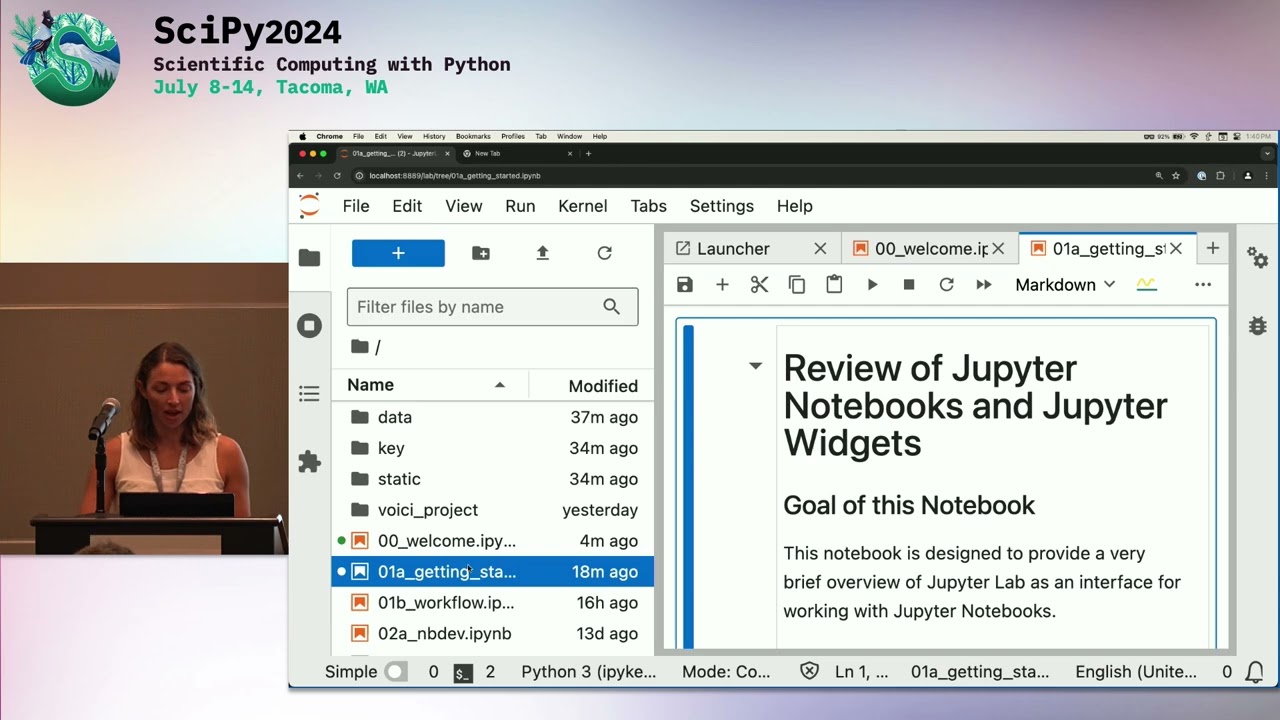The height and width of the screenshot is (720, 1280).
Task: Click the terminal sessions status bar icon
Action: click(462, 672)
